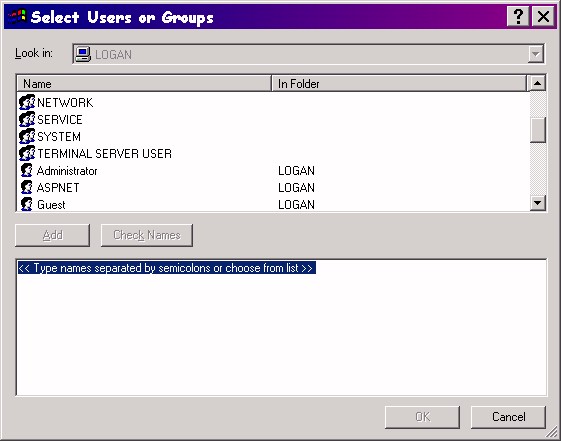The height and width of the screenshot is (441, 561).
Task: Click the list scrollbar up arrow
Action: coord(537,83)
